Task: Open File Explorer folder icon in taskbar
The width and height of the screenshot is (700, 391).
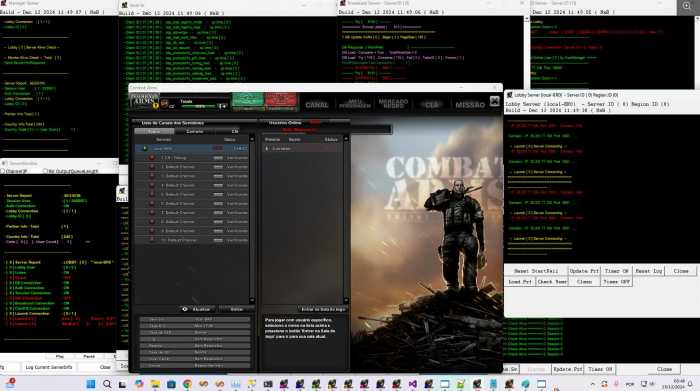Action: click(x=155, y=384)
